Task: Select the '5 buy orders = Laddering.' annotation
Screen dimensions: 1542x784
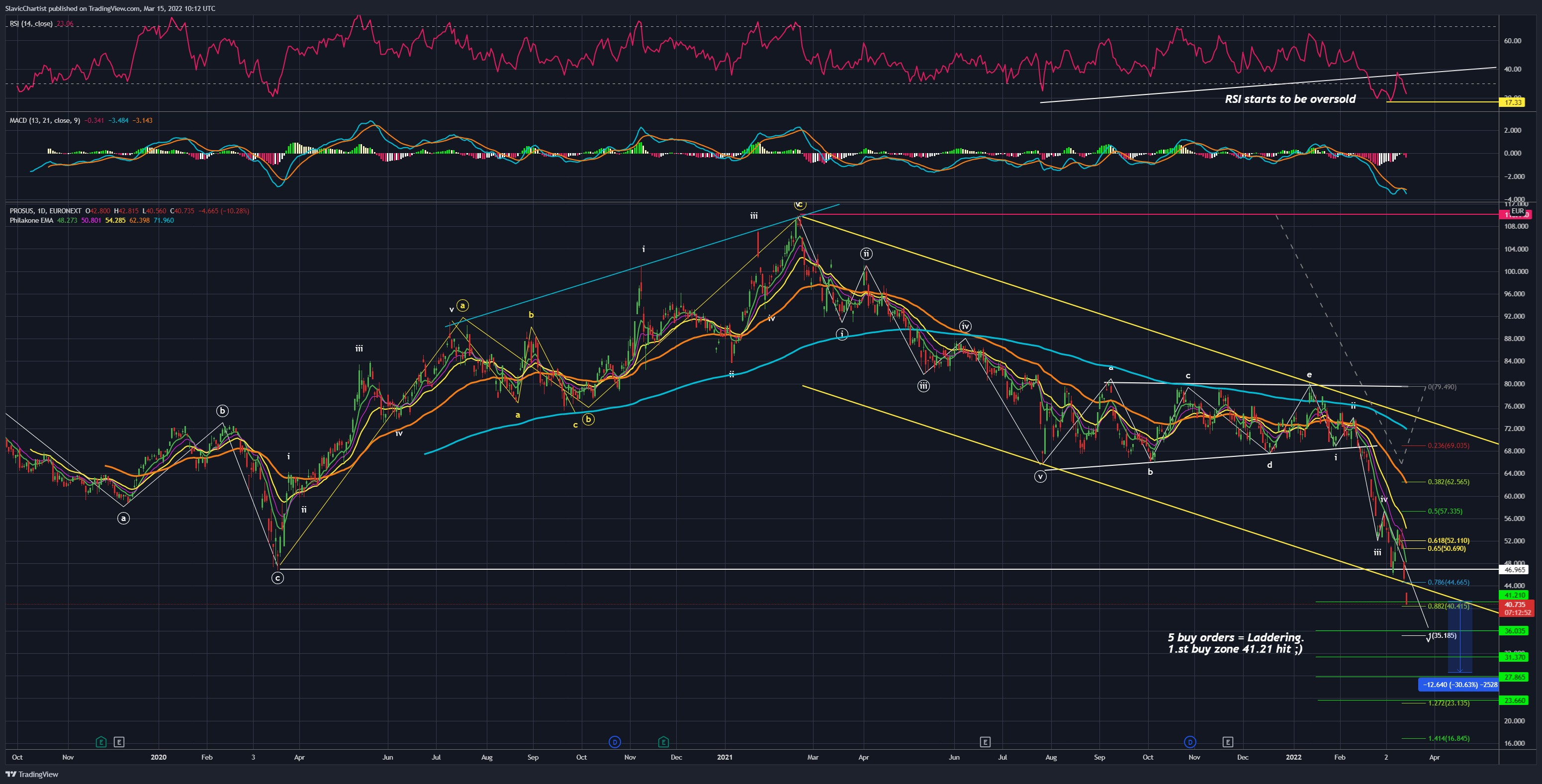Action: (x=1236, y=637)
